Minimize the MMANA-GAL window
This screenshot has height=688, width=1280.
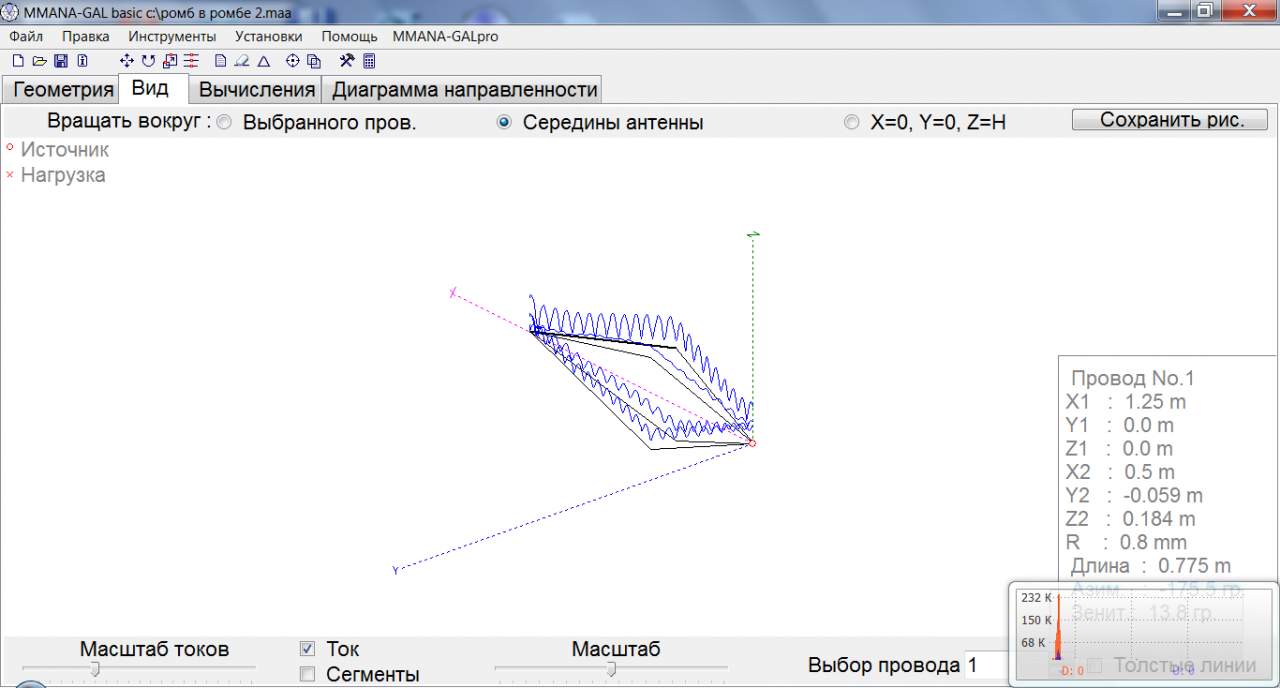click(x=1173, y=10)
